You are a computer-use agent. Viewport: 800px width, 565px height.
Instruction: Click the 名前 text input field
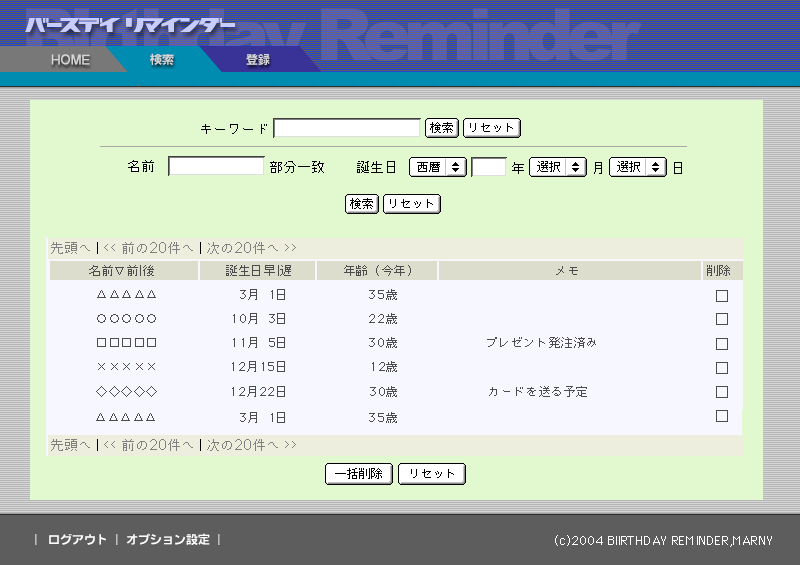(216, 167)
